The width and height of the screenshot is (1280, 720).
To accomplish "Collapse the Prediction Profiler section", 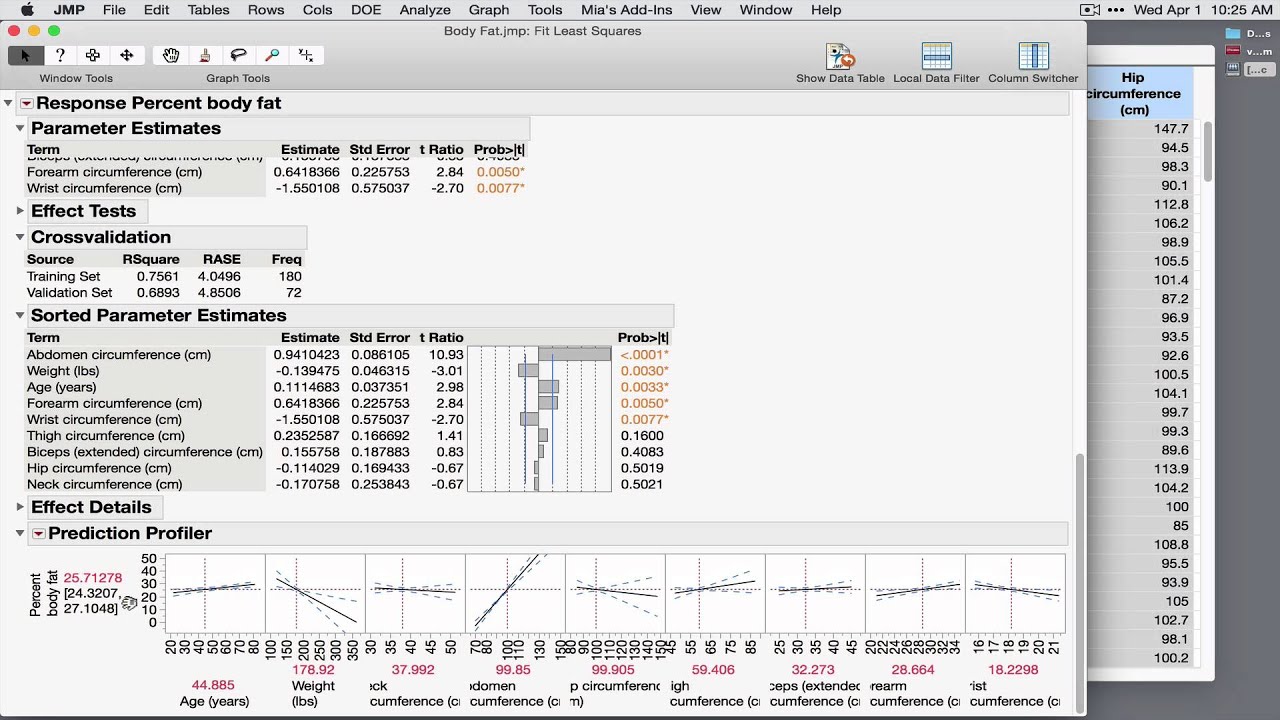I will pyautogui.click(x=20, y=533).
